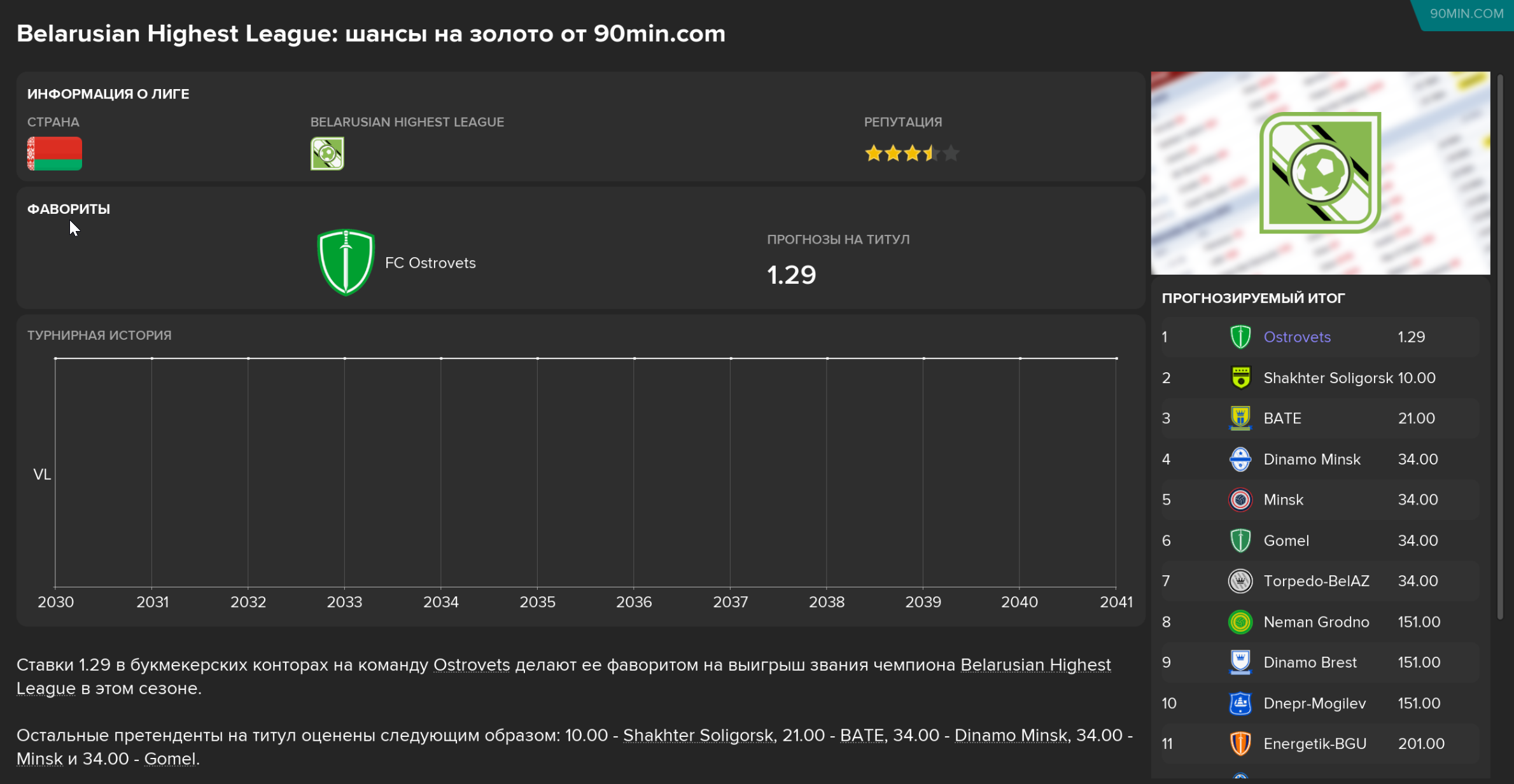Follow the Ostrovets link in article text
Screen dimensions: 1514x784
point(472,665)
